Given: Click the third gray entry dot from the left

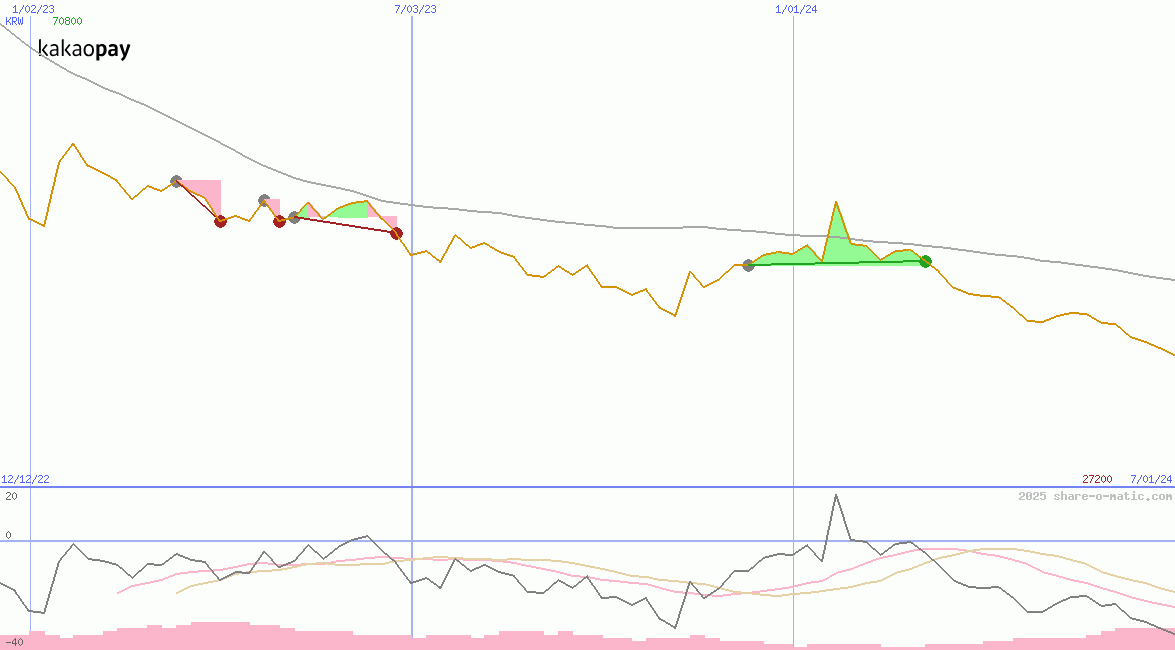Looking at the screenshot, I should point(294,217).
